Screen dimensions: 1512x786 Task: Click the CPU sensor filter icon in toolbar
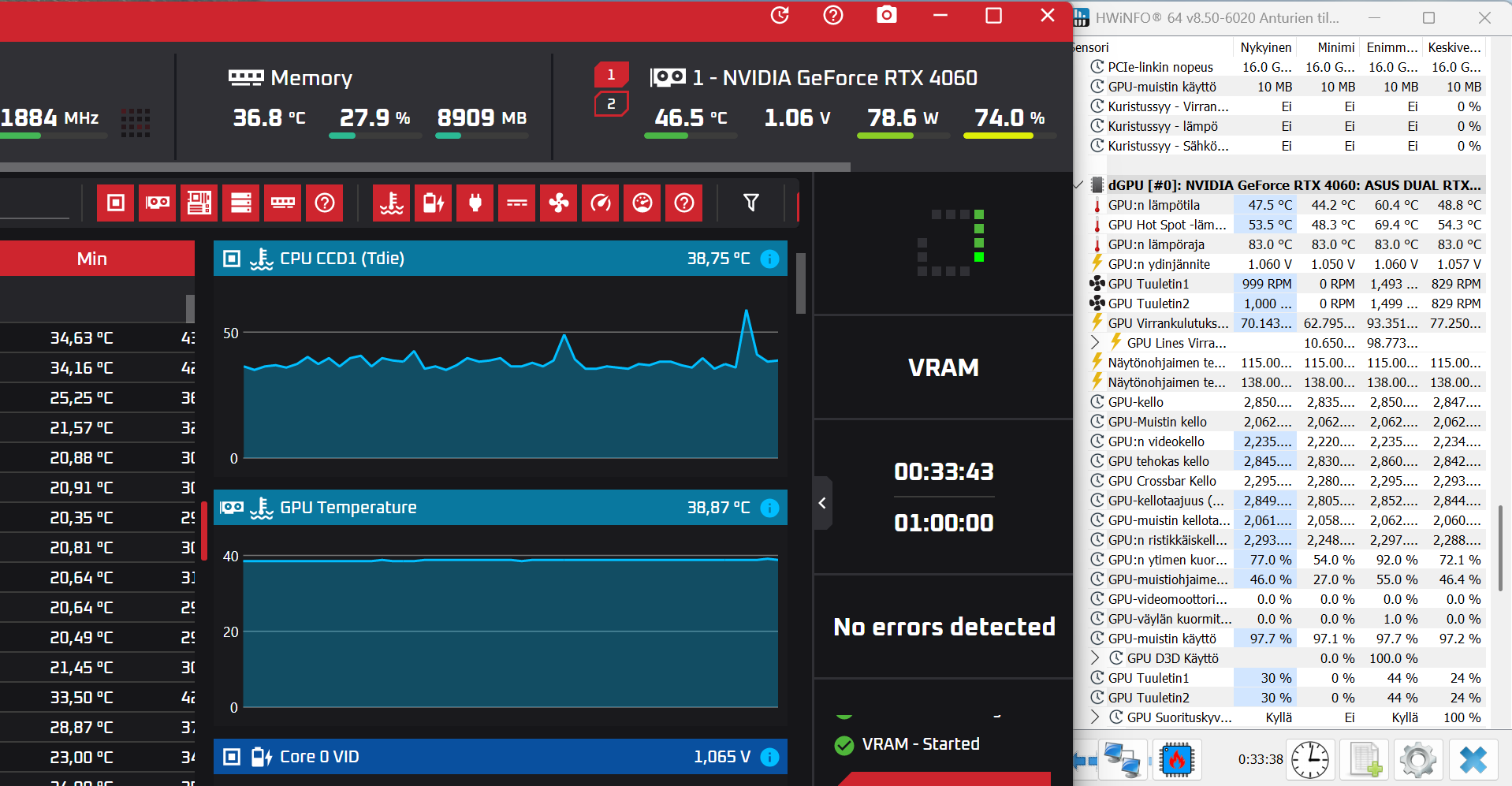click(116, 203)
